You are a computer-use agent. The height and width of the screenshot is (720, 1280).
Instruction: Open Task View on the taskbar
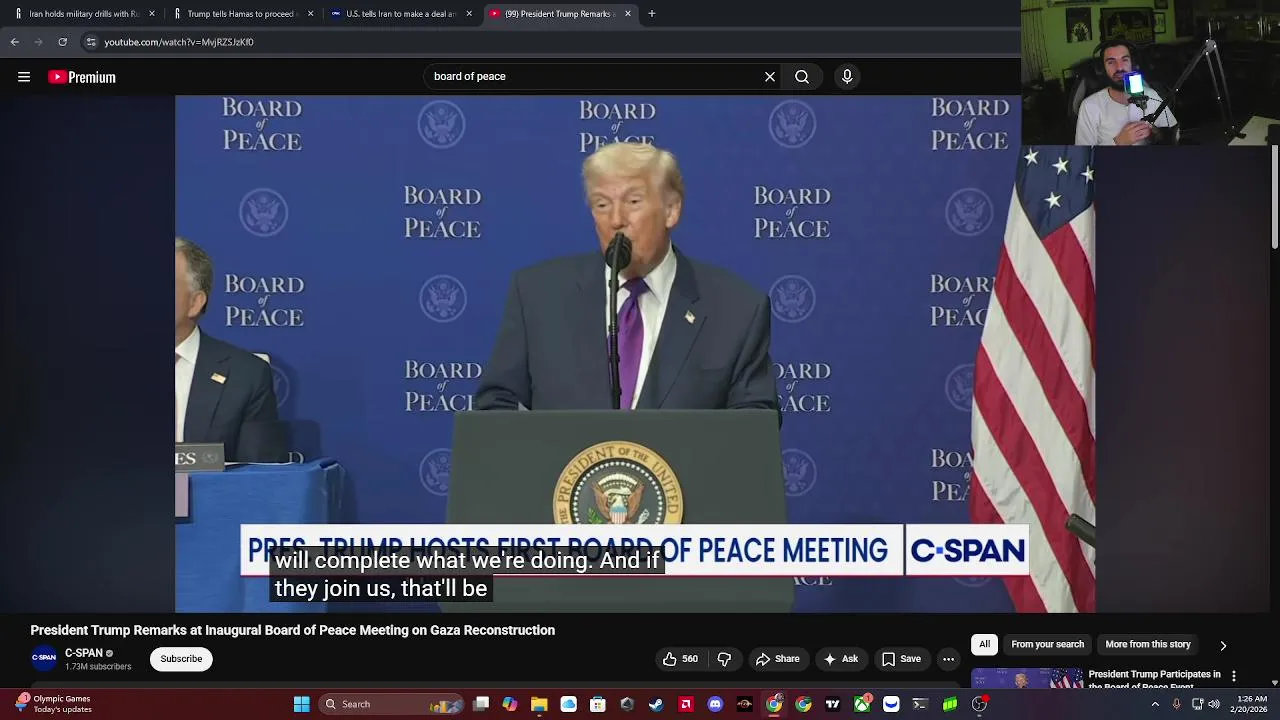pyautogui.click(x=481, y=704)
